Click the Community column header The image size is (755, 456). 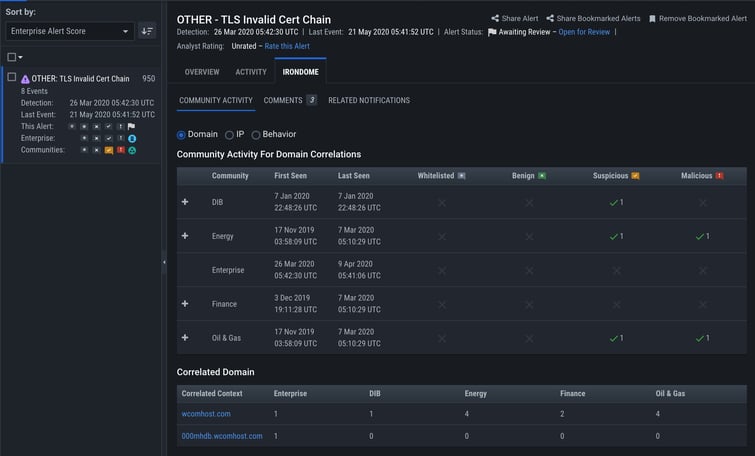click(230, 176)
